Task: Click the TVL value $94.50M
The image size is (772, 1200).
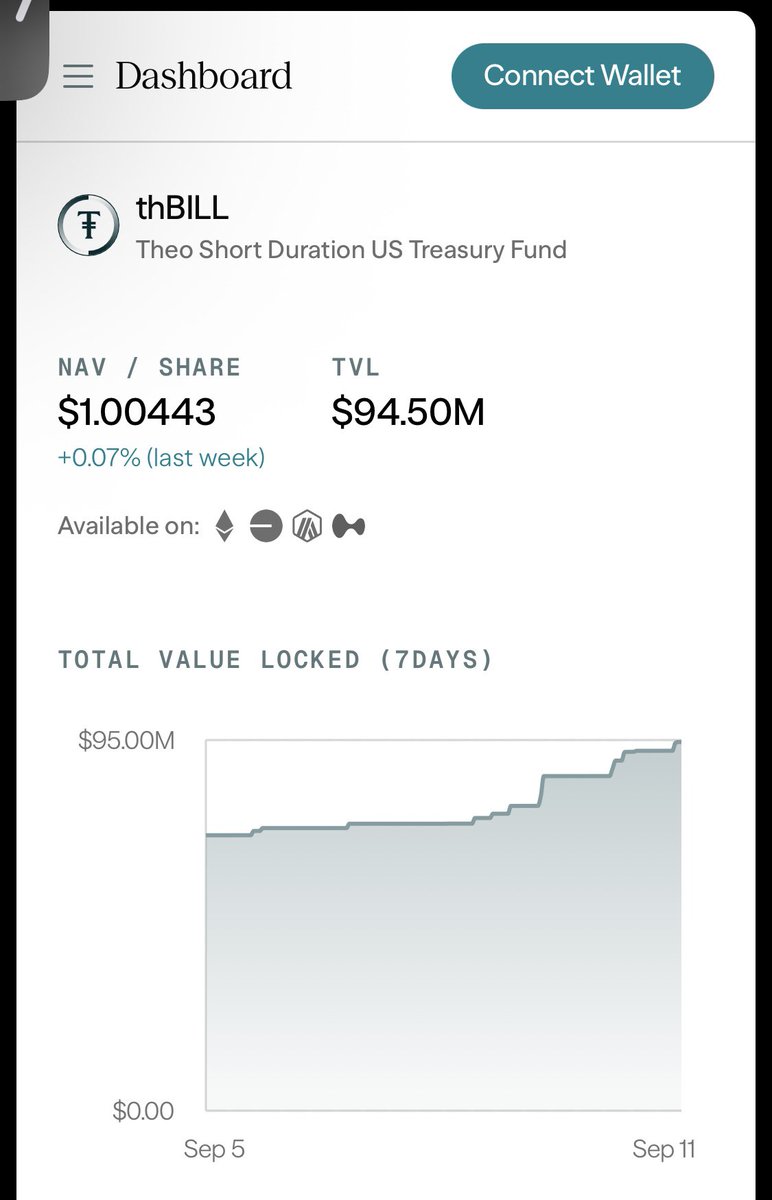Action: (408, 411)
